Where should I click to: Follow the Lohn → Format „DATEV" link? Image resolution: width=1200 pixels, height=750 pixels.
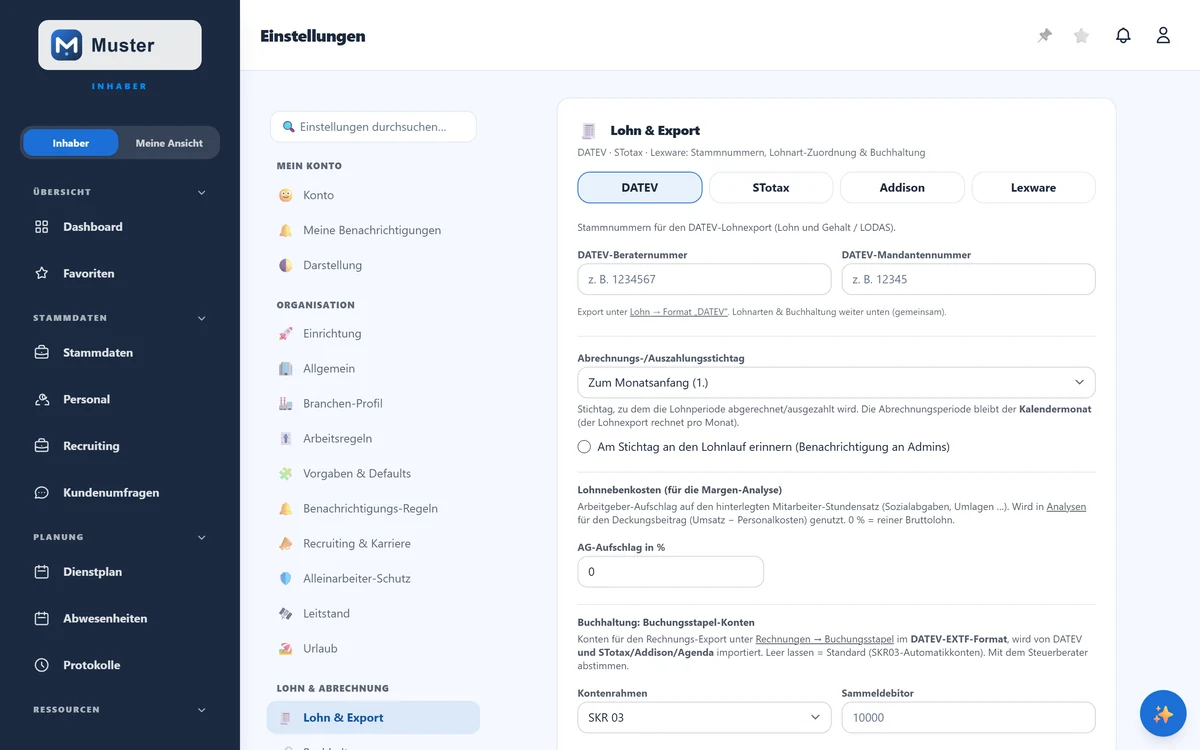pyautogui.click(x=679, y=312)
